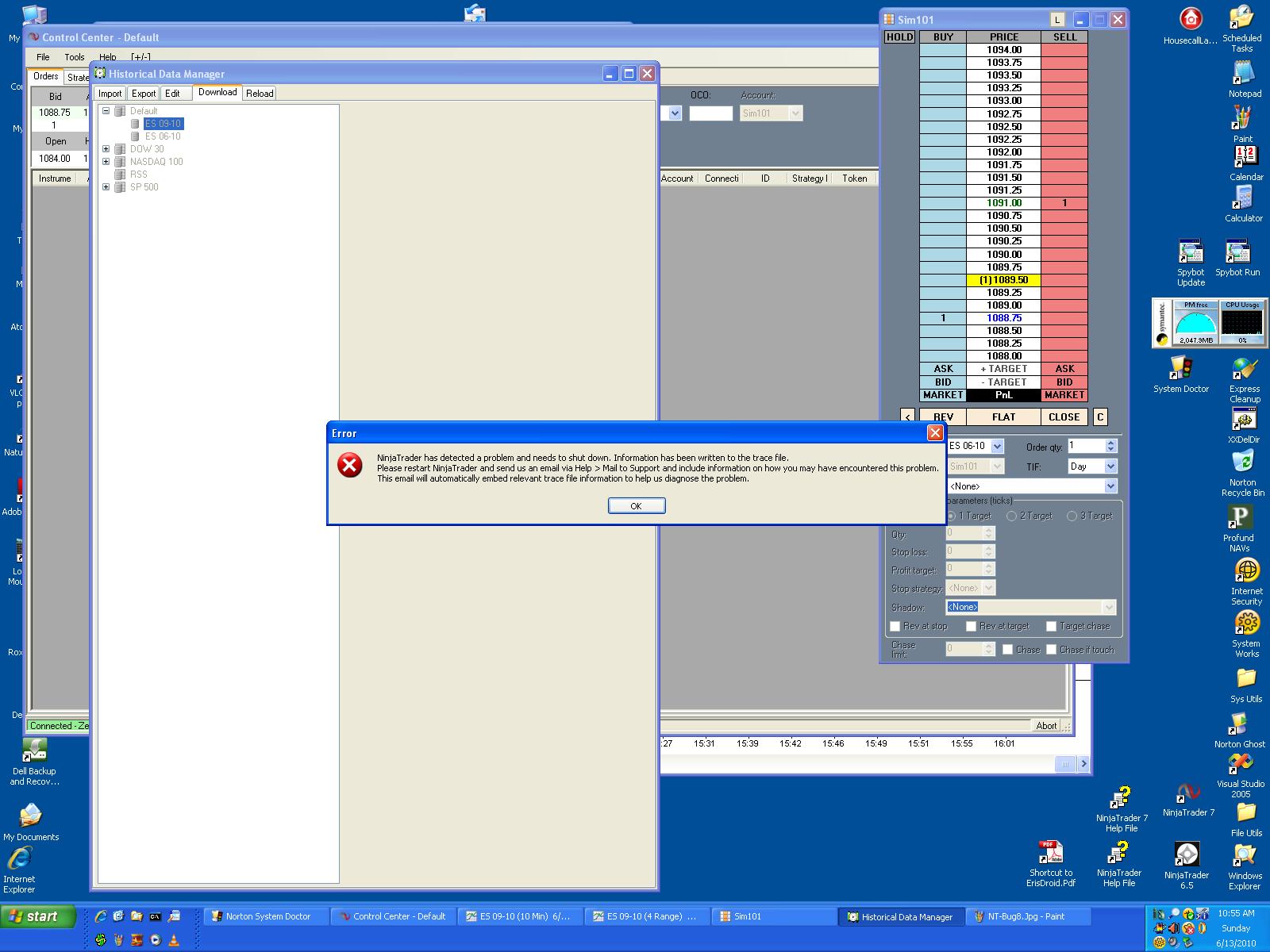Click the command prompt quick launch icon
Screen dimensions: 1270x952
(155, 916)
